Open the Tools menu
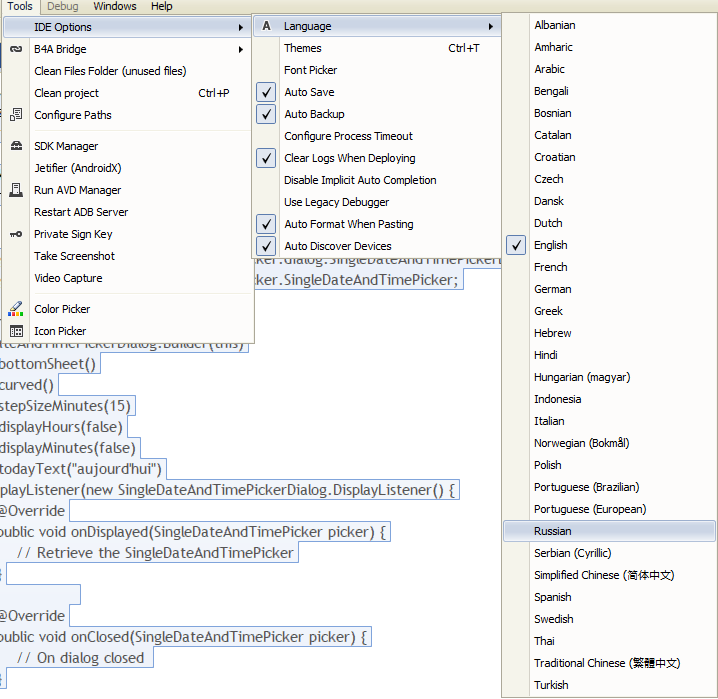This screenshot has height=699, width=718. [x=20, y=6]
